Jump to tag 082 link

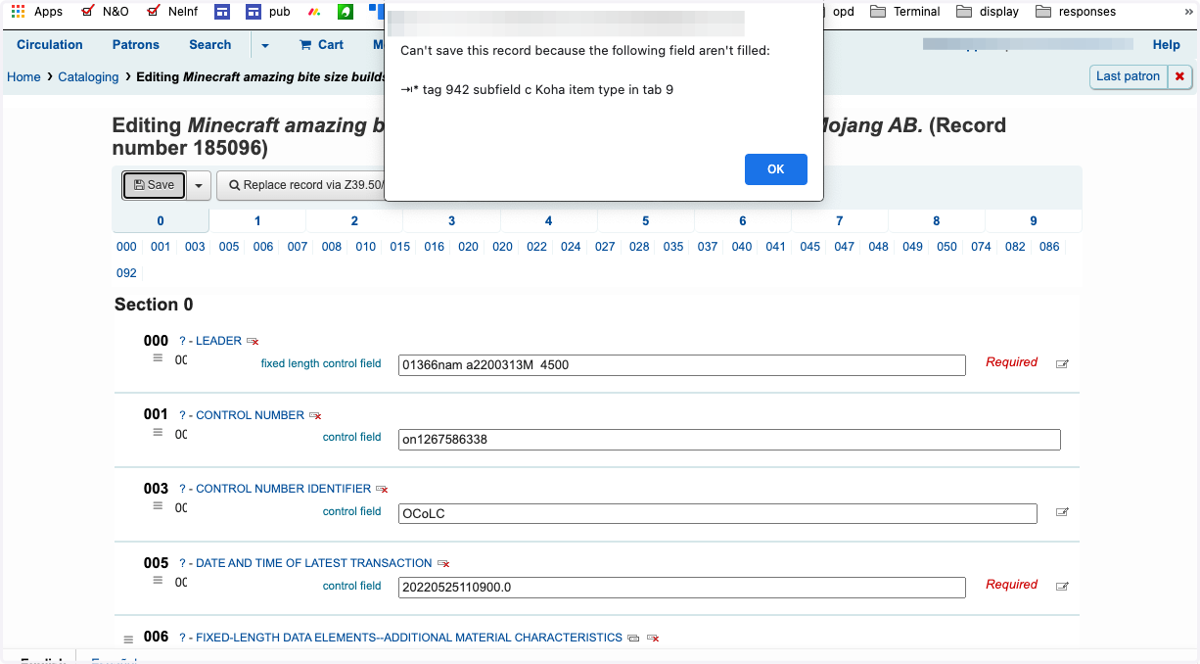1015,247
